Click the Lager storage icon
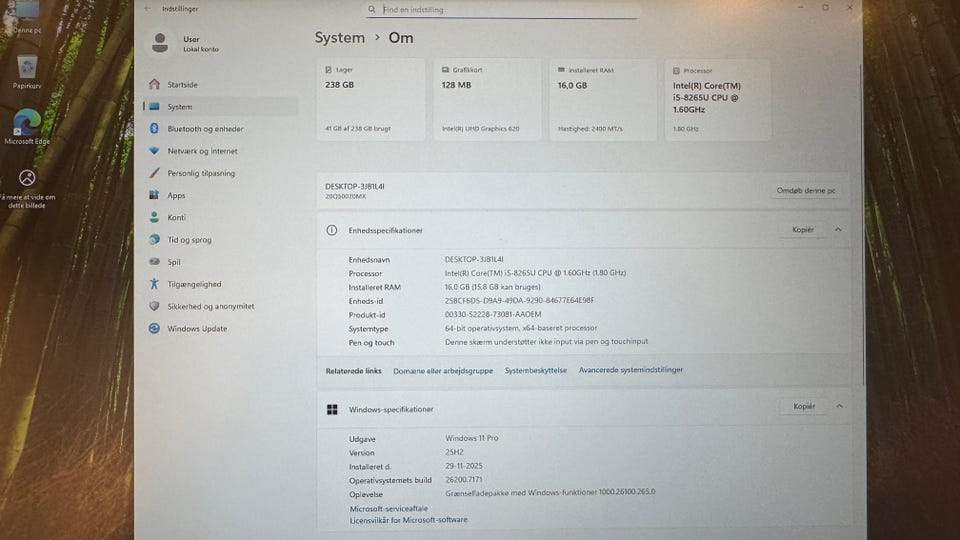The height and width of the screenshot is (540, 960). coord(329,70)
